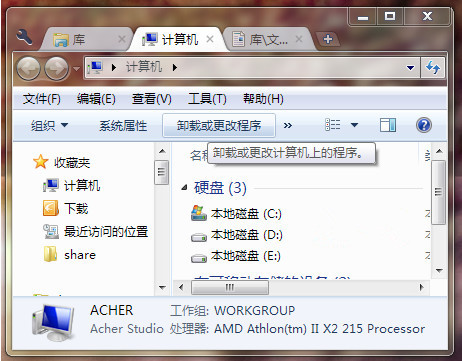This screenshot has width=462, height=361.
Task: Go forward with the Forward arrow button
Action: tap(56, 68)
